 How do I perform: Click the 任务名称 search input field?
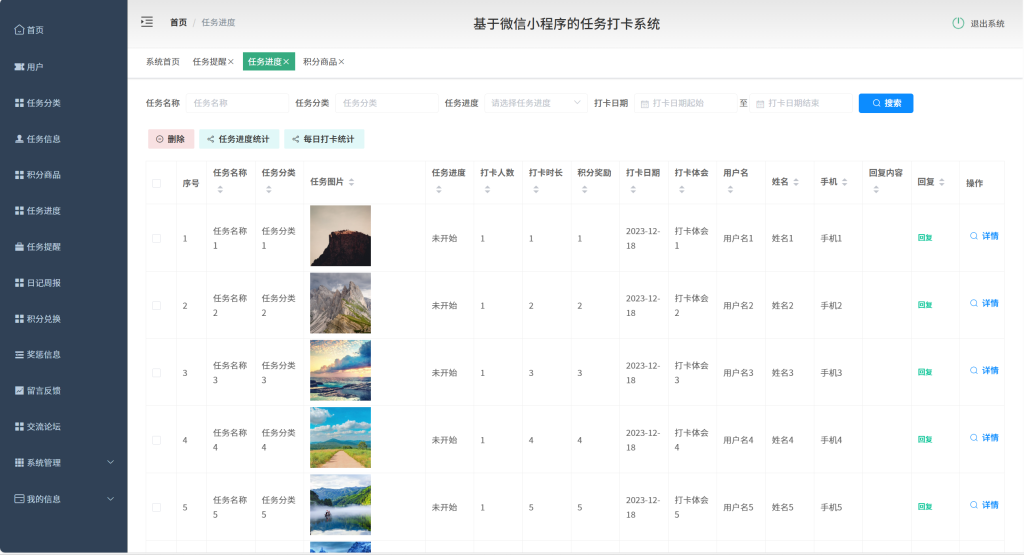(237, 103)
